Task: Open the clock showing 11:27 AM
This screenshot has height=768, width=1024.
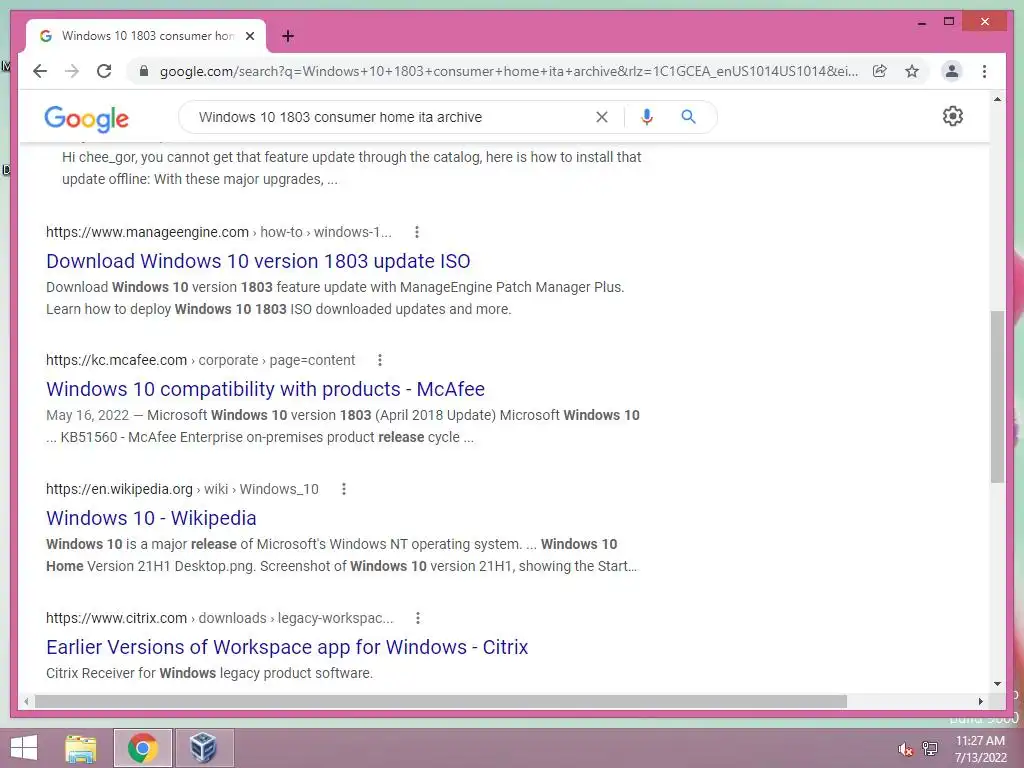Action: [980, 749]
